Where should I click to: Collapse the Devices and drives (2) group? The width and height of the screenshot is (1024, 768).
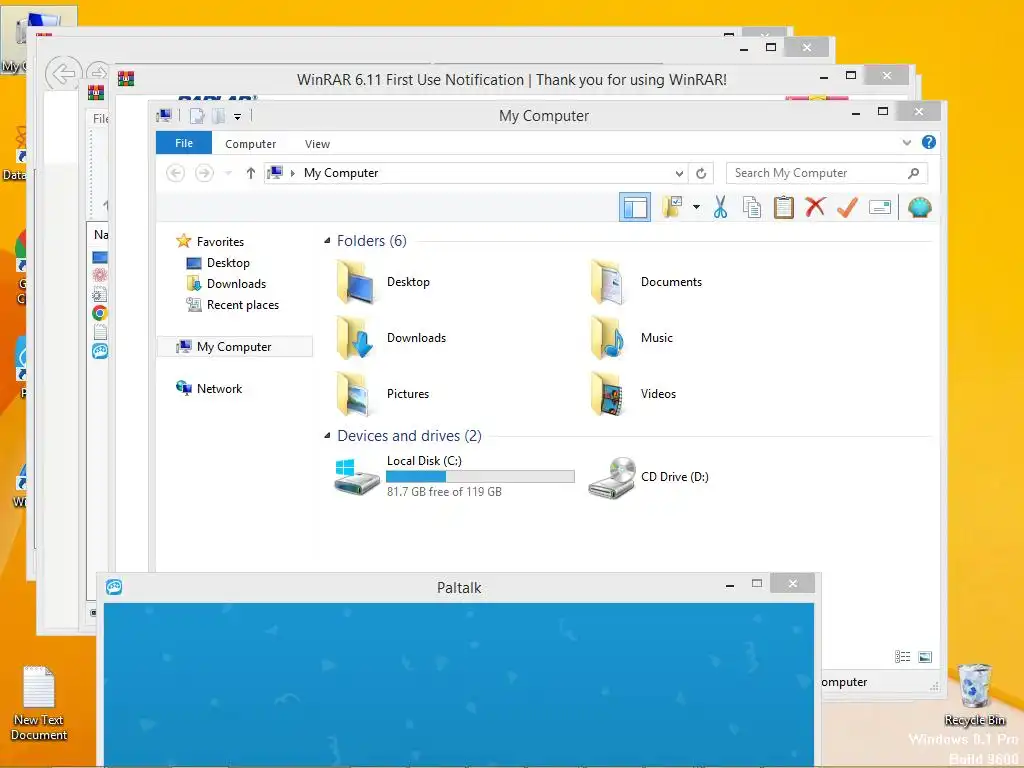tap(327, 436)
